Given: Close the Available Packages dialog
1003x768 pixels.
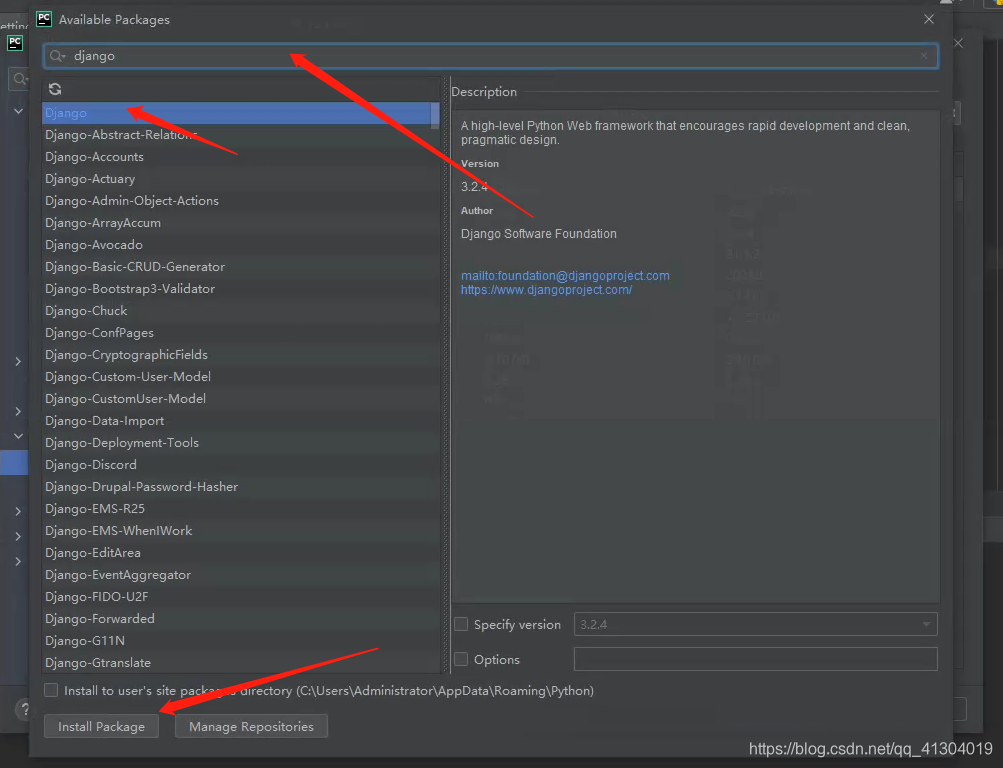Looking at the screenshot, I should tap(929, 19).
